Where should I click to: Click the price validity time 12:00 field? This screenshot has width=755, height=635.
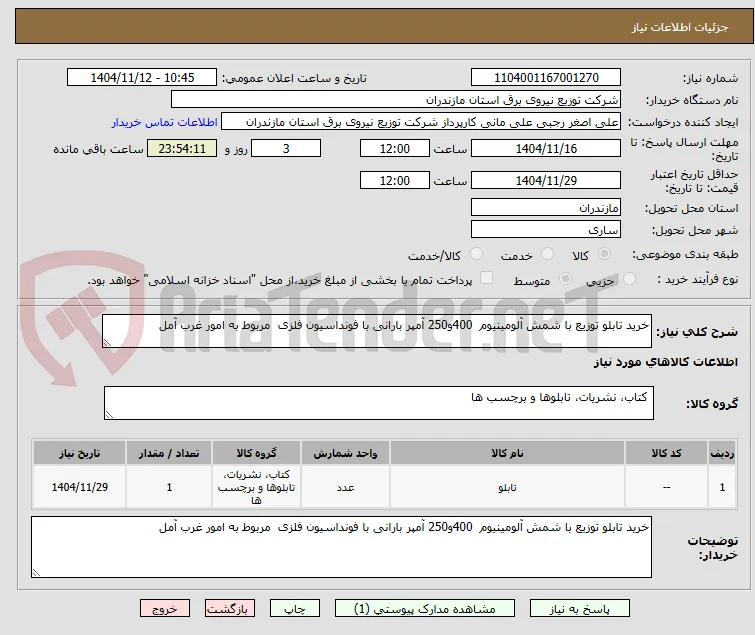(x=395, y=181)
